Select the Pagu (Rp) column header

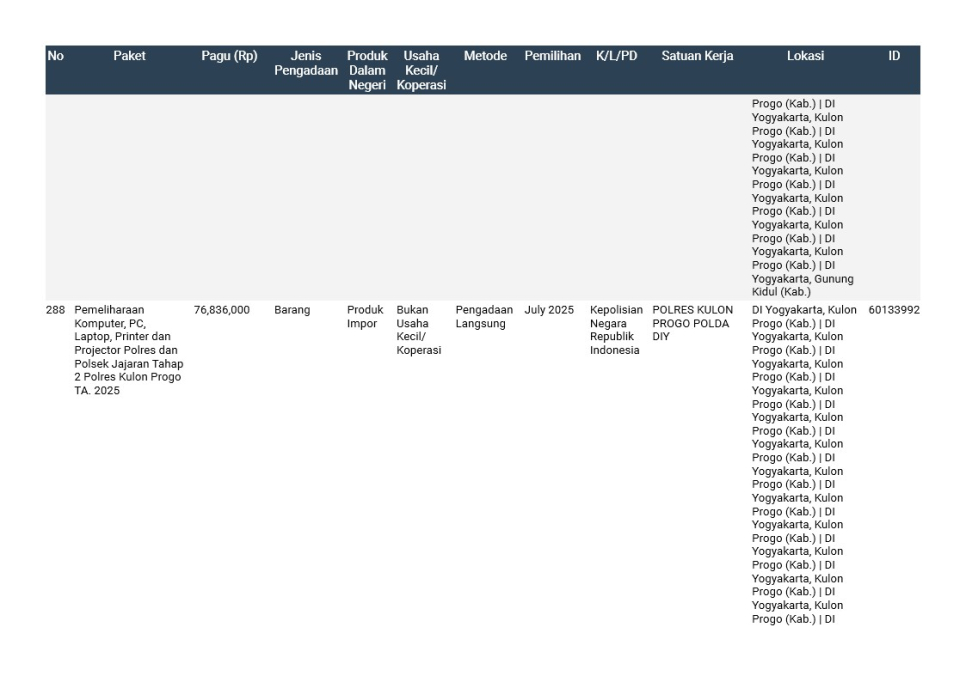click(229, 57)
